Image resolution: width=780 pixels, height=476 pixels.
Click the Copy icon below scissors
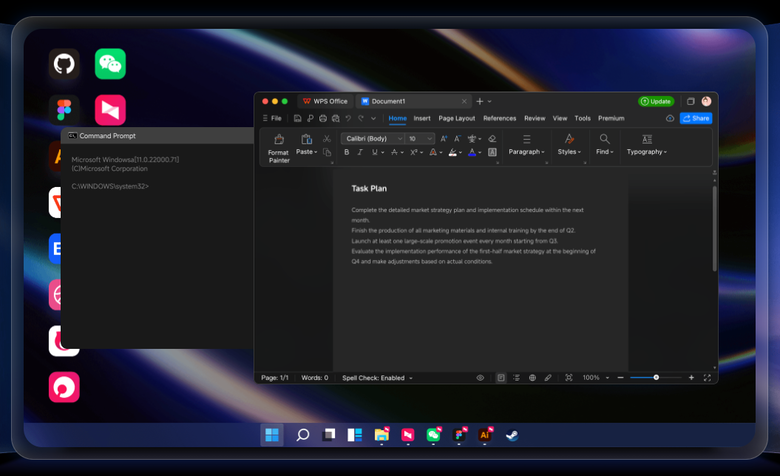pyautogui.click(x=327, y=152)
